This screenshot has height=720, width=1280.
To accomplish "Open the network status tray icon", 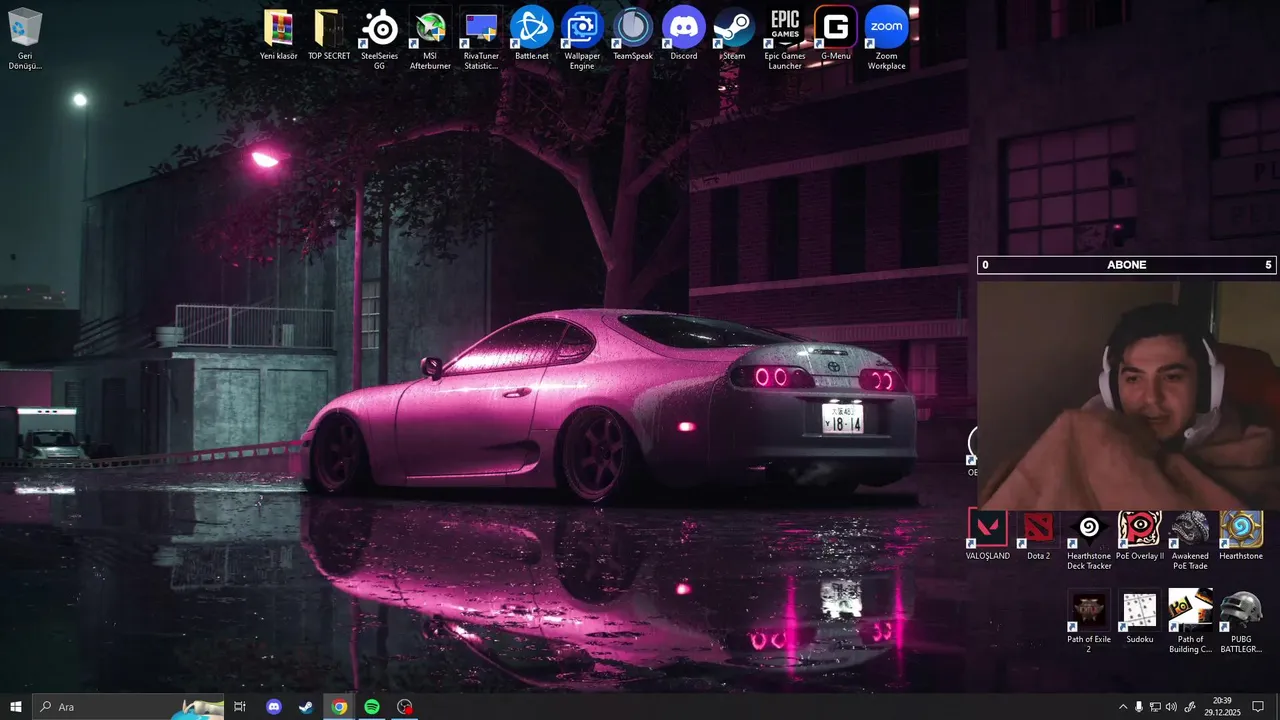I will pos(1155,707).
